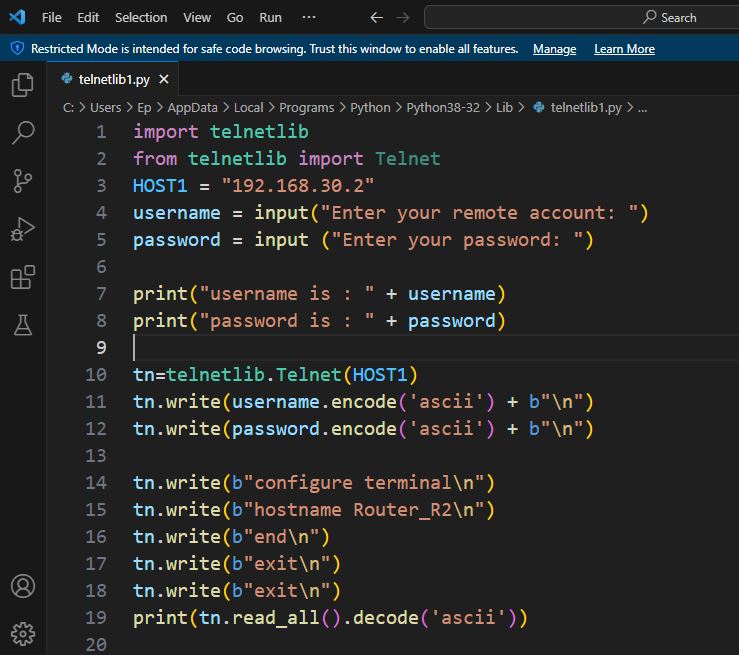Viewport: 739px width, 655px height.
Task: Click "username is : " string on line 7
Action: (x=287, y=294)
